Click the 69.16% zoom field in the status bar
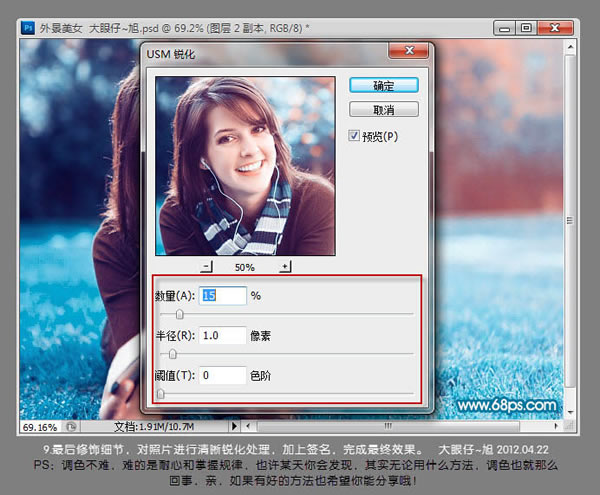The image size is (600, 495). tap(40, 427)
